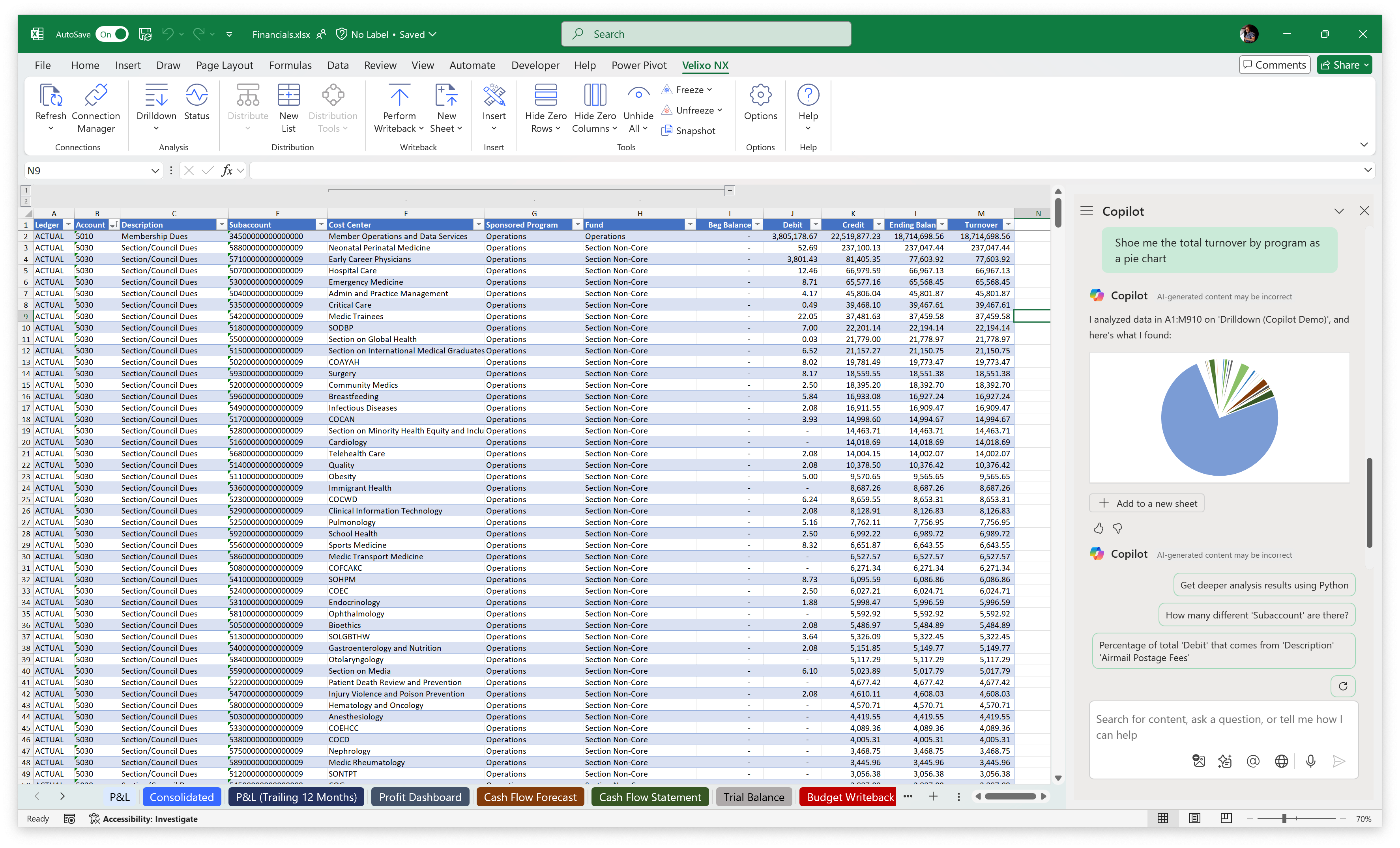Expand the Freeze dropdown

click(709, 90)
